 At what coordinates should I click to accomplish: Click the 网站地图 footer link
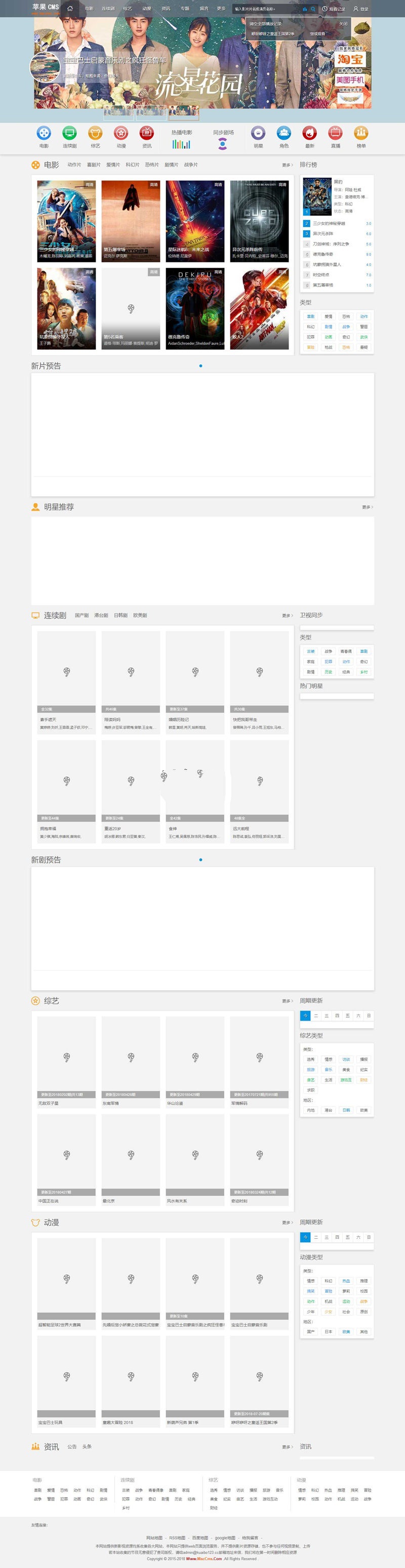click(154, 1538)
